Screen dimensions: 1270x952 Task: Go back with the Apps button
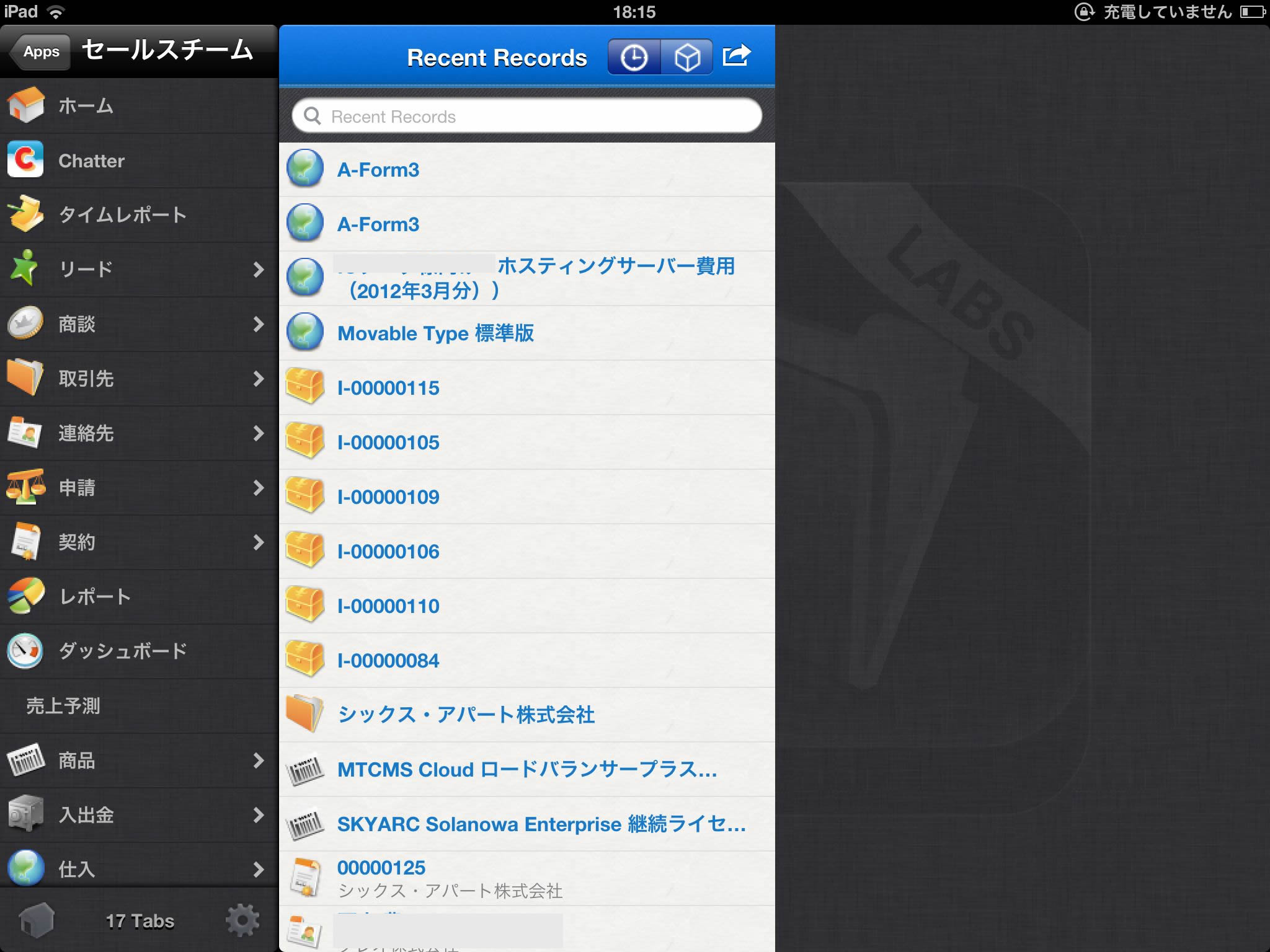40,51
